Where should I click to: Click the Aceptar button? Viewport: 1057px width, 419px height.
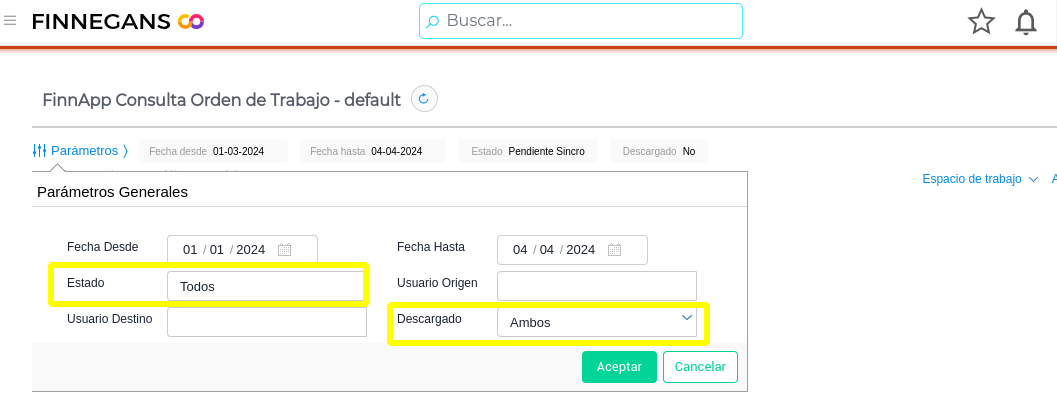click(619, 367)
